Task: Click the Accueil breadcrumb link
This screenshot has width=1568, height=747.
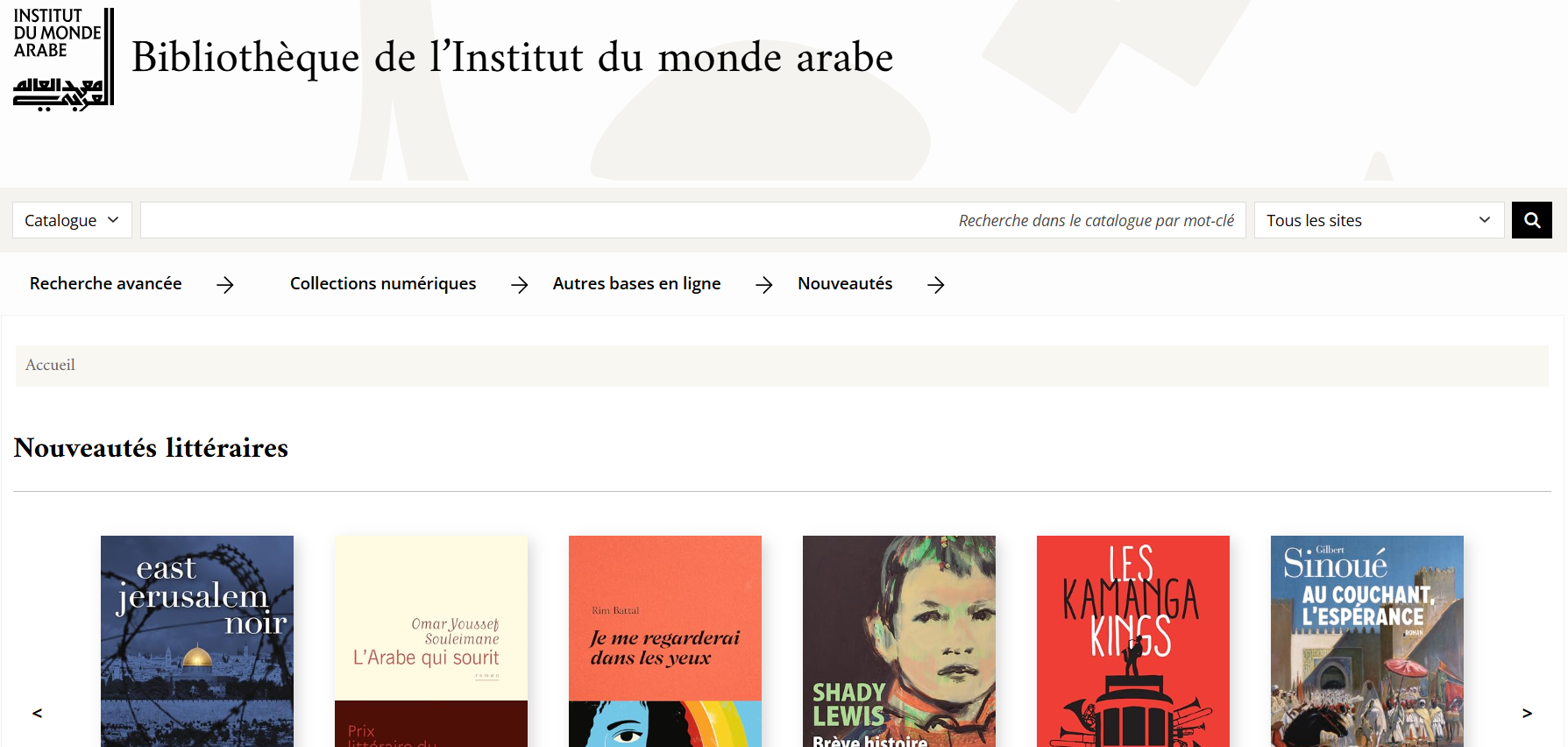Action: [50, 365]
